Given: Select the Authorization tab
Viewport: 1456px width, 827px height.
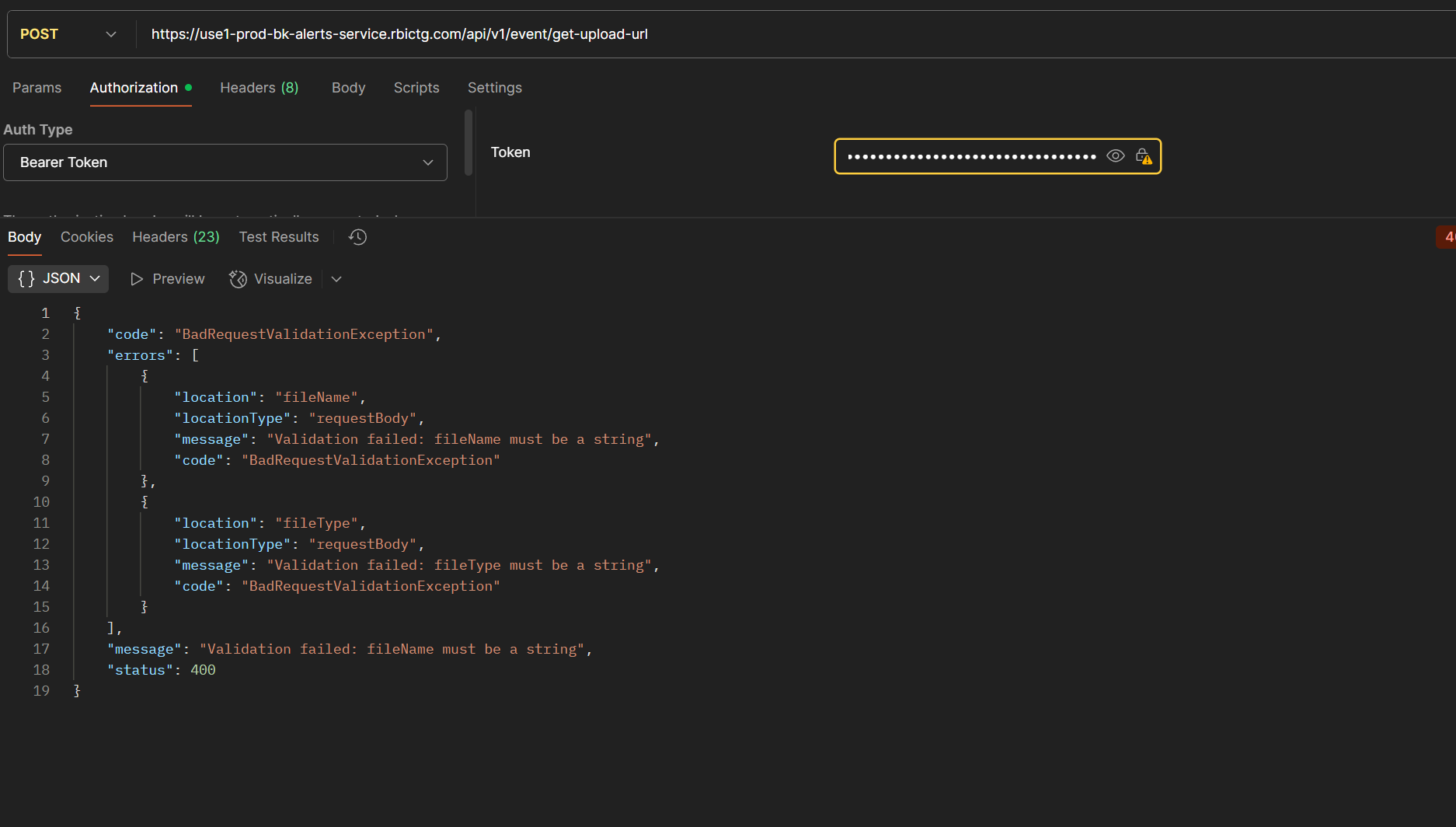Looking at the screenshot, I should 141,88.
